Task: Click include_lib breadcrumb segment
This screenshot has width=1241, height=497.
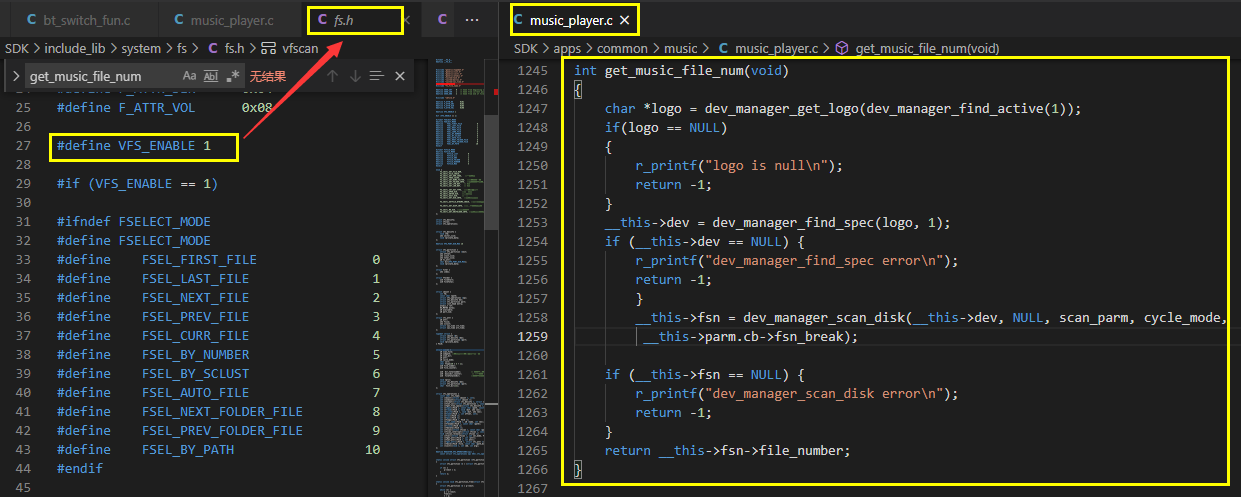Action: (x=76, y=47)
